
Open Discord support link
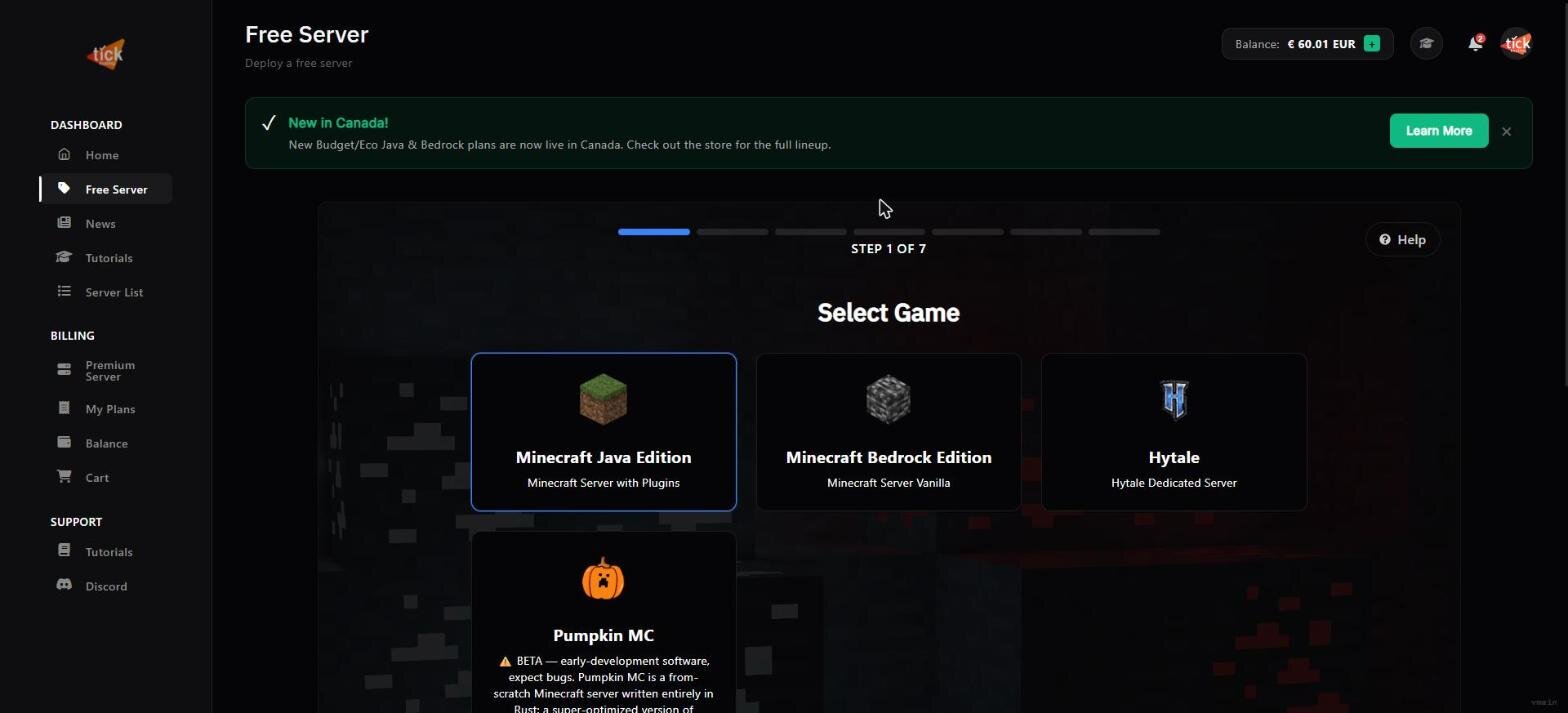point(105,586)
